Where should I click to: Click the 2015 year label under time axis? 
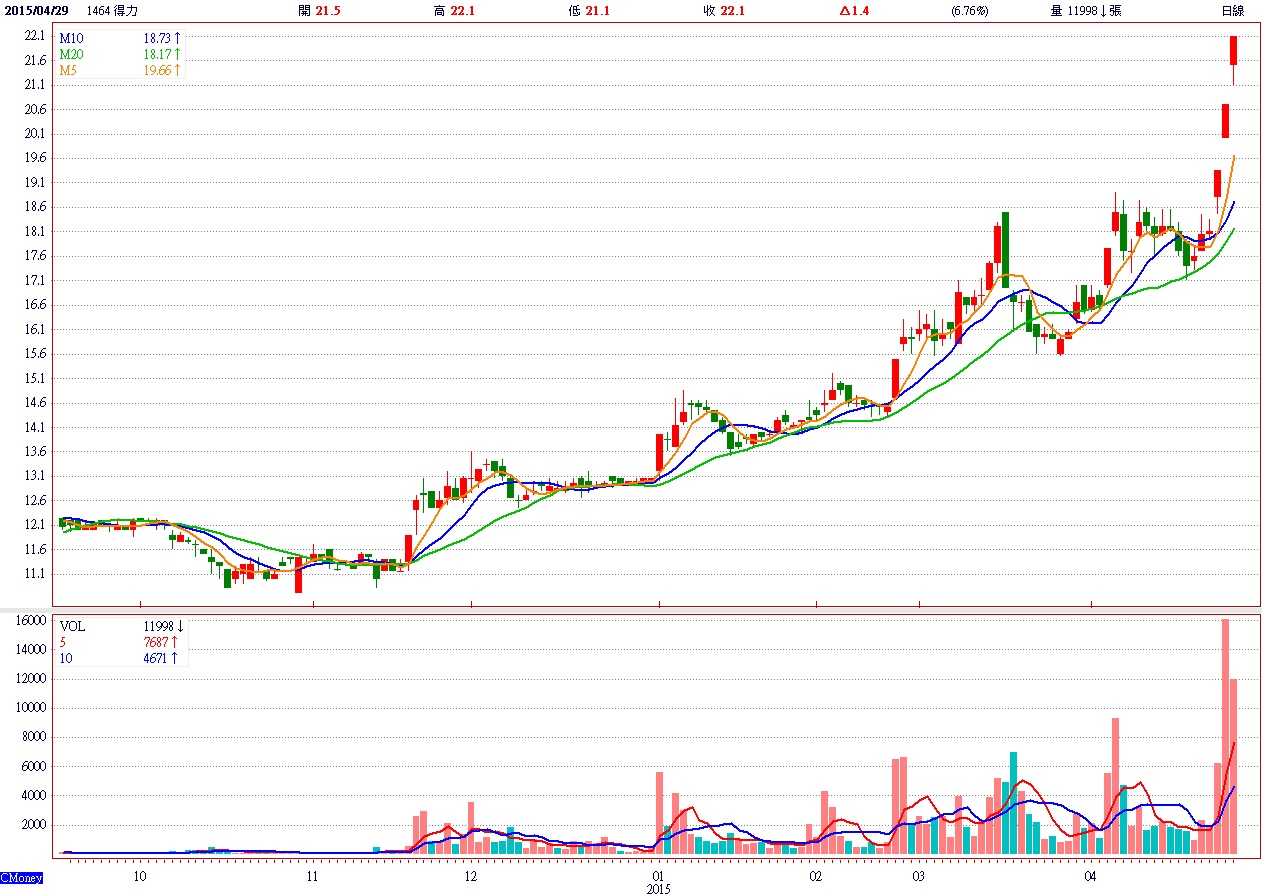tap(658, 888)
